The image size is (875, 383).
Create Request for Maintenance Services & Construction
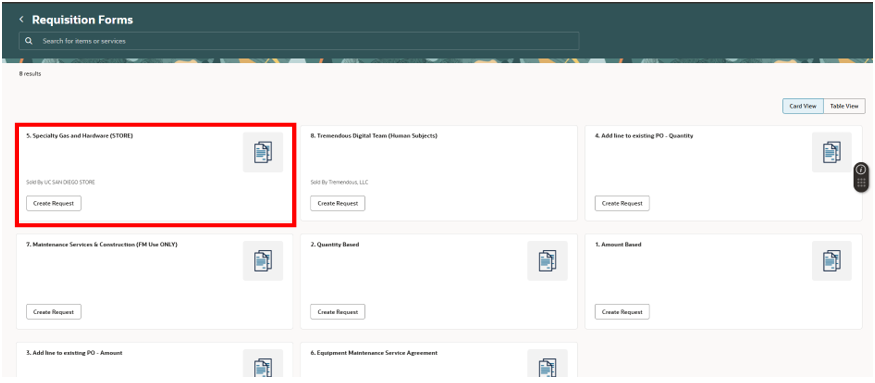click(54, 312)
